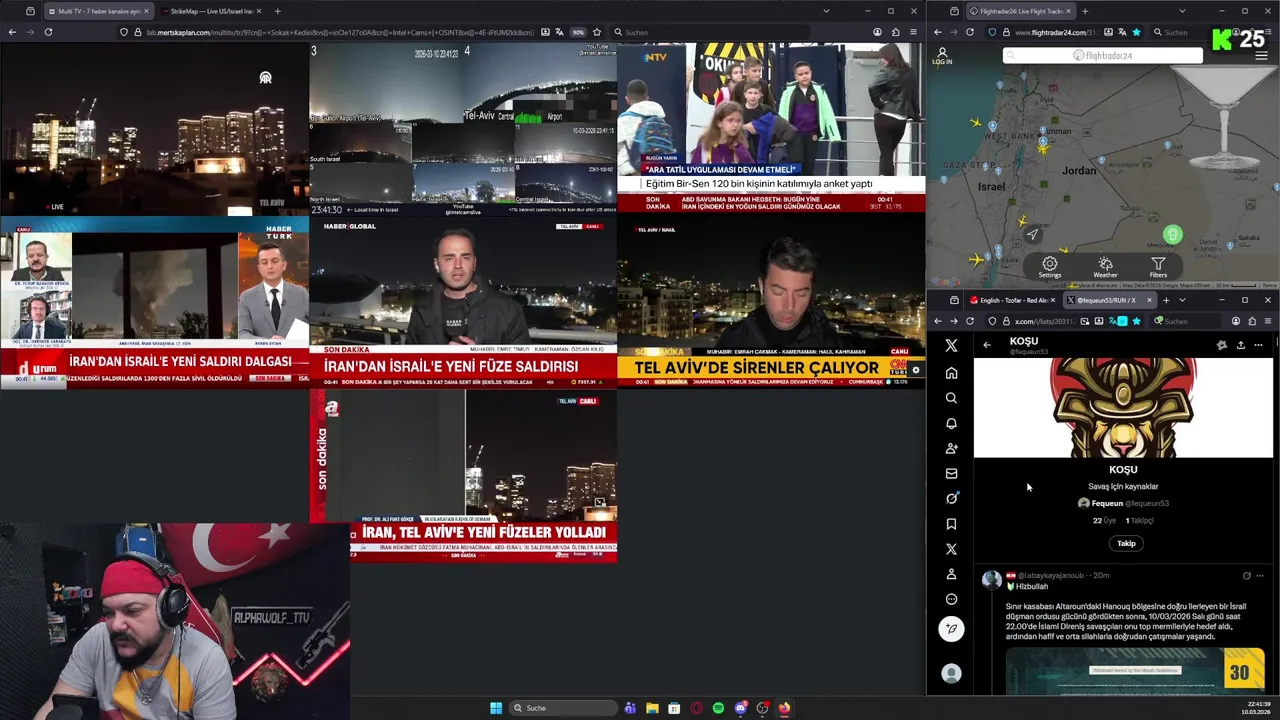This screenshot has width=1280, height=720.
Task: Open Premium X icon in sidebar
Action: click(x=951, y=549)
